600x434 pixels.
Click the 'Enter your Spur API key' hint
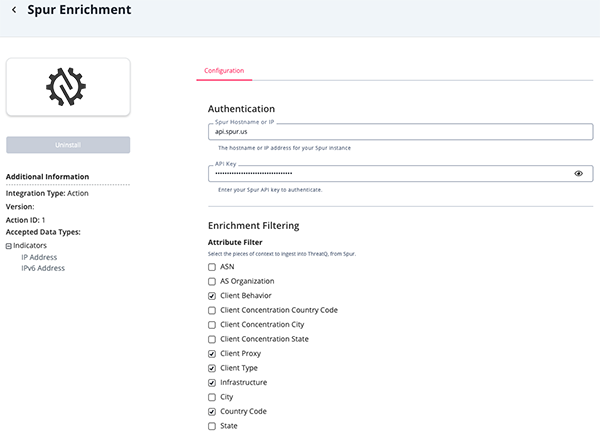pyautogui.click(x=270, y=190)
